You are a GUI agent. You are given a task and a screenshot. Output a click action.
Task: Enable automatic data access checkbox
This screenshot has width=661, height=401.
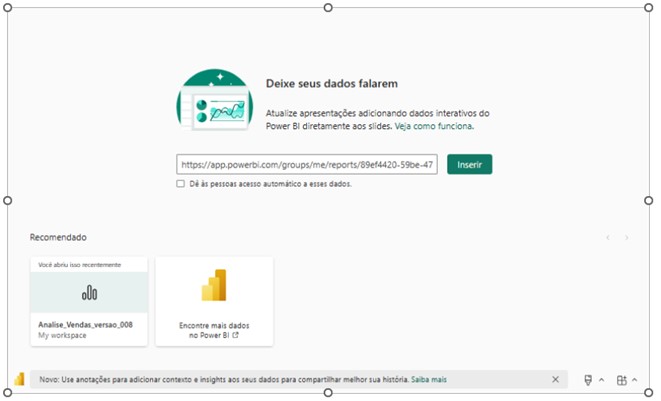180,184
